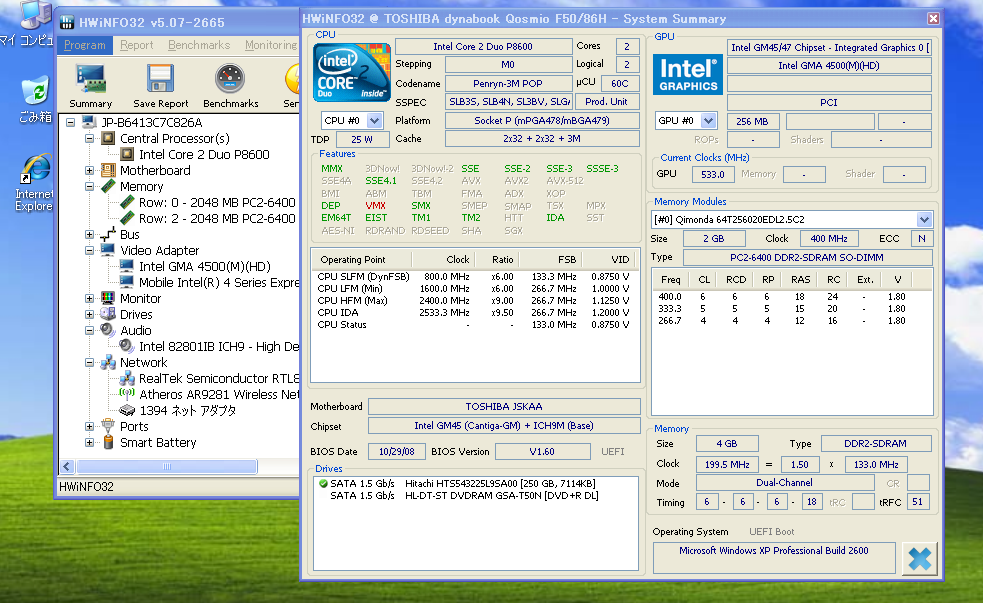Click the Prod. Unit button
Viewport: 983px width, 603px height.
point(606,102)
